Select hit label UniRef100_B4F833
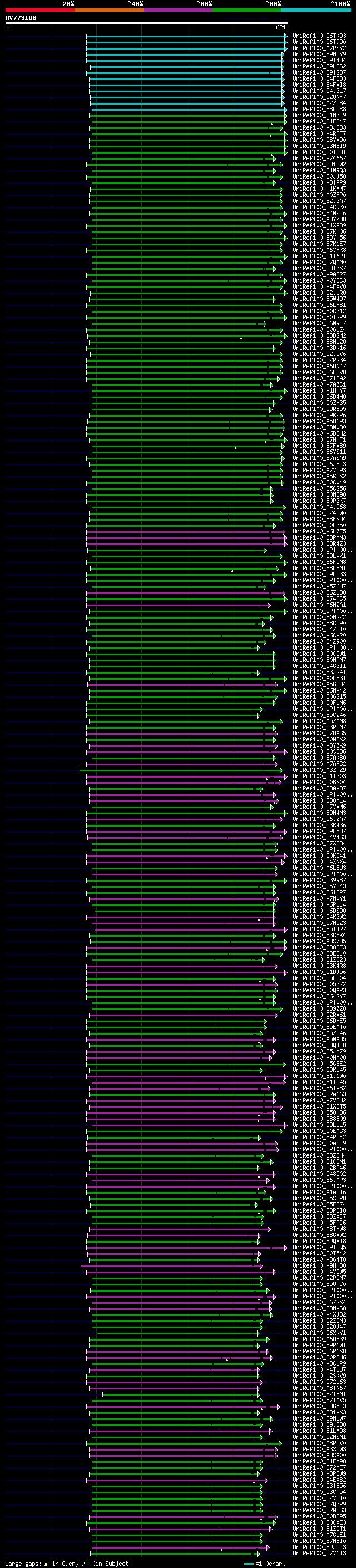Viewport: 356px width, 1568px height. pos(319,78)
